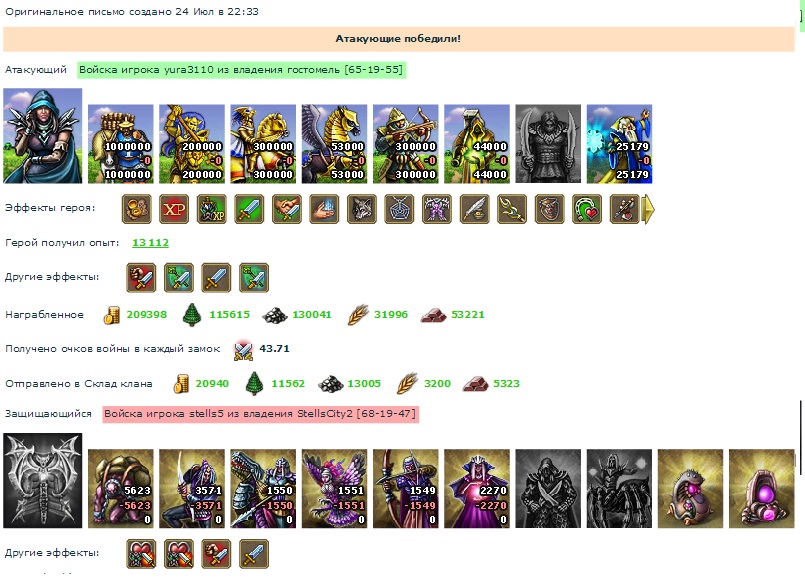Click the first heart-with-swords defender effect icon
This screenshot has height=584, width=805.
coord(141,554)
